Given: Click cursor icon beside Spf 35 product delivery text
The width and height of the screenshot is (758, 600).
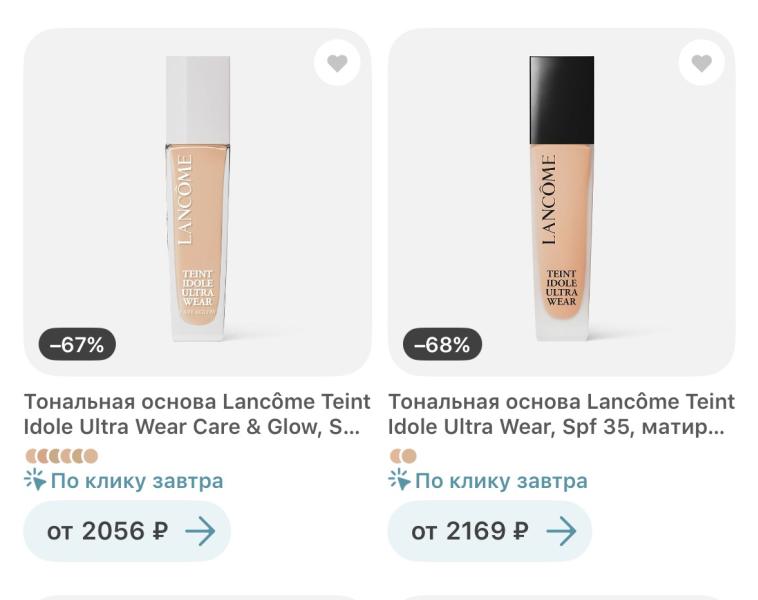Looking at the screenshot, I should [x=400, y=480].
